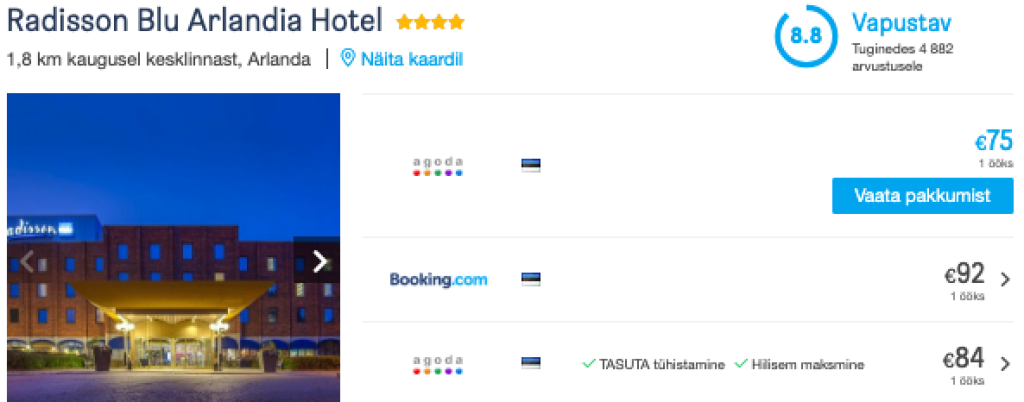Image resolution: width=1024 pixels, height=402 pixels.
Task: Click the map pin location icon
Action: (348, 59)
